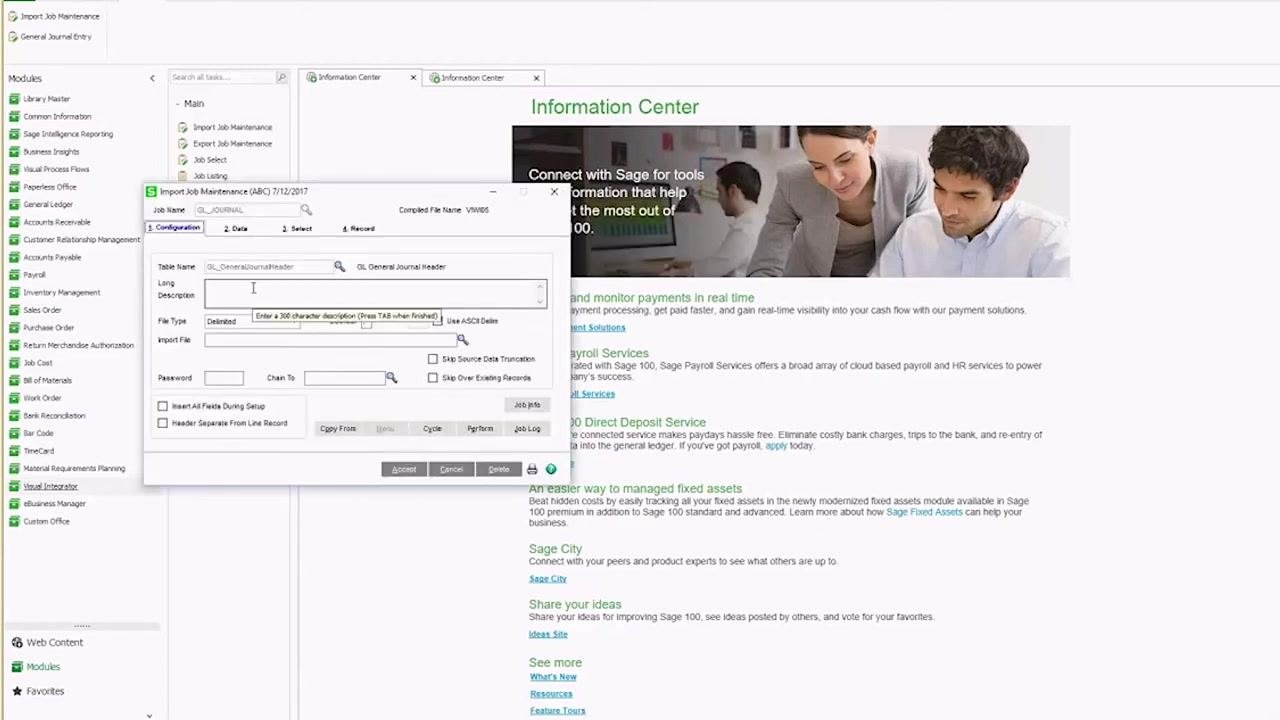The height and width of the screenshot is (720, 1280).
Task: Click the search magnifier beside Search all tasks
Action: coord(281,77)
